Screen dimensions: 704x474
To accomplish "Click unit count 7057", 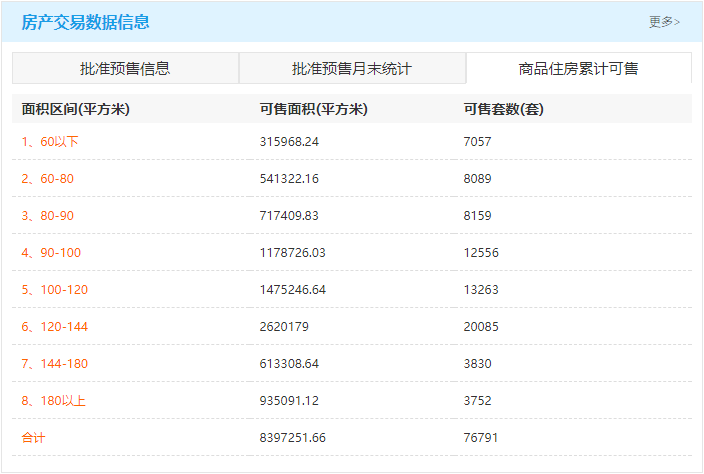I will (477, 142).
